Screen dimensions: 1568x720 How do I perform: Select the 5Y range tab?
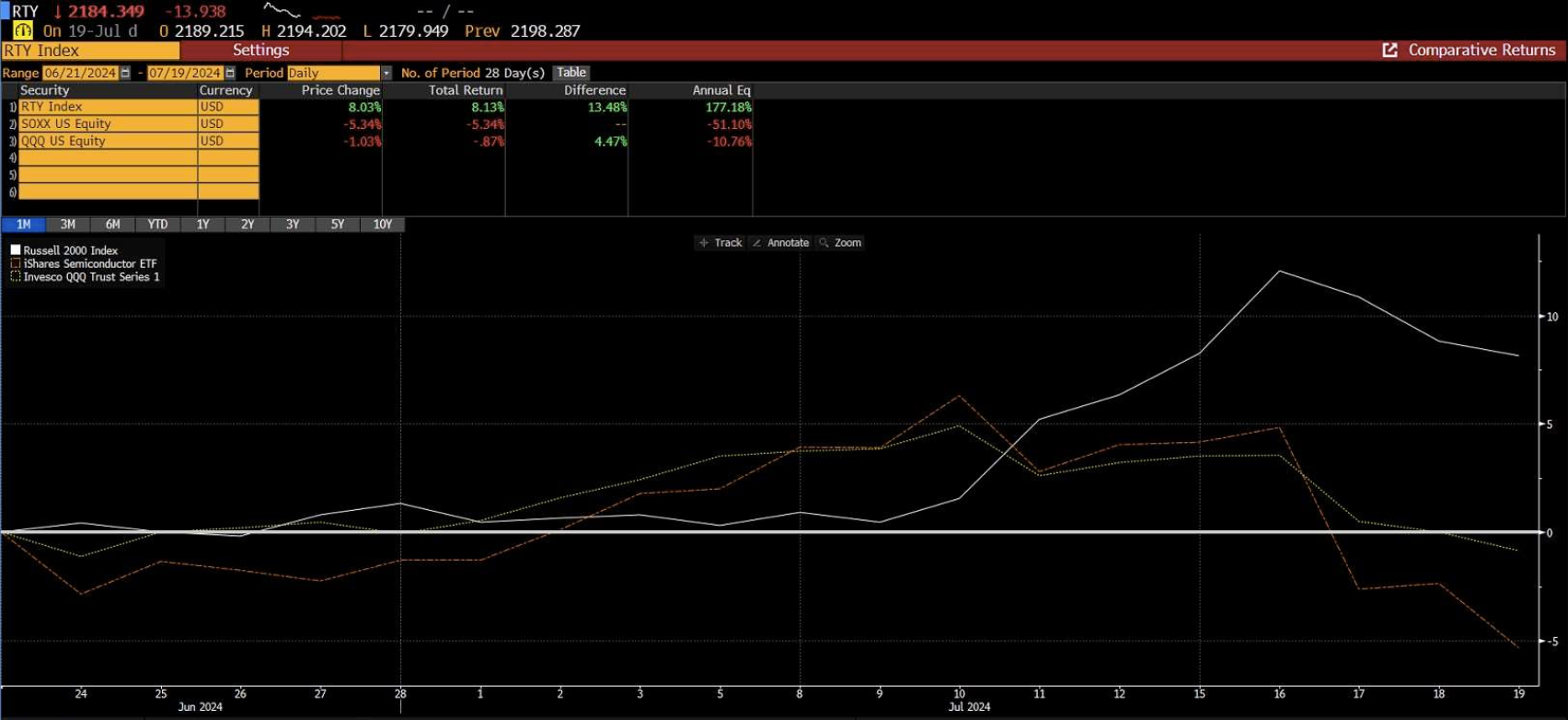pyautogui.click(x=338, y=225)
